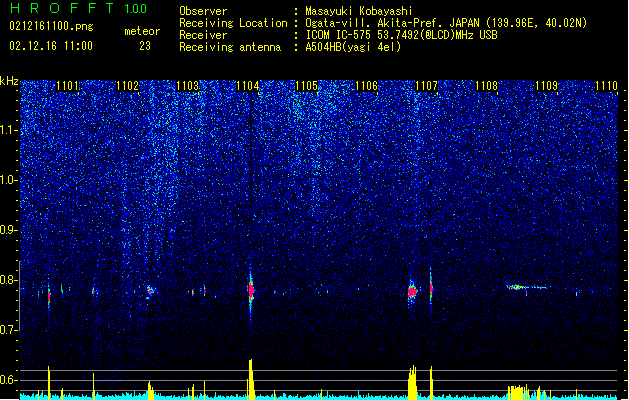The image size is (629, 400).
Task: Click the 1104 time marker
Action: 248,86
